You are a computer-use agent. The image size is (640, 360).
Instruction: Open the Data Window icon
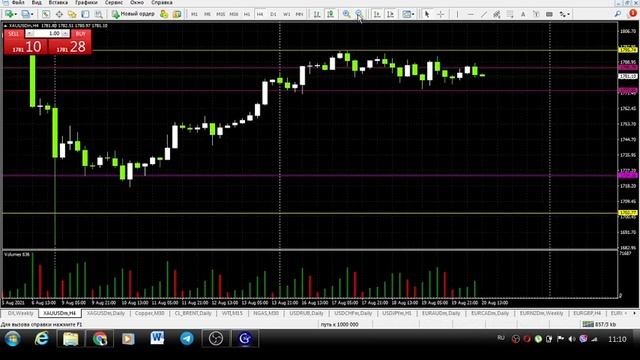(59, 14)
